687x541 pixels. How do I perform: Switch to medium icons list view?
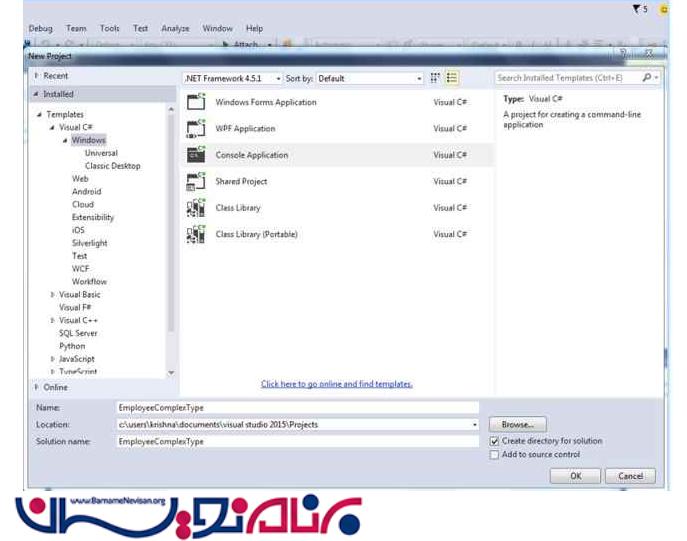click(452, 78)
